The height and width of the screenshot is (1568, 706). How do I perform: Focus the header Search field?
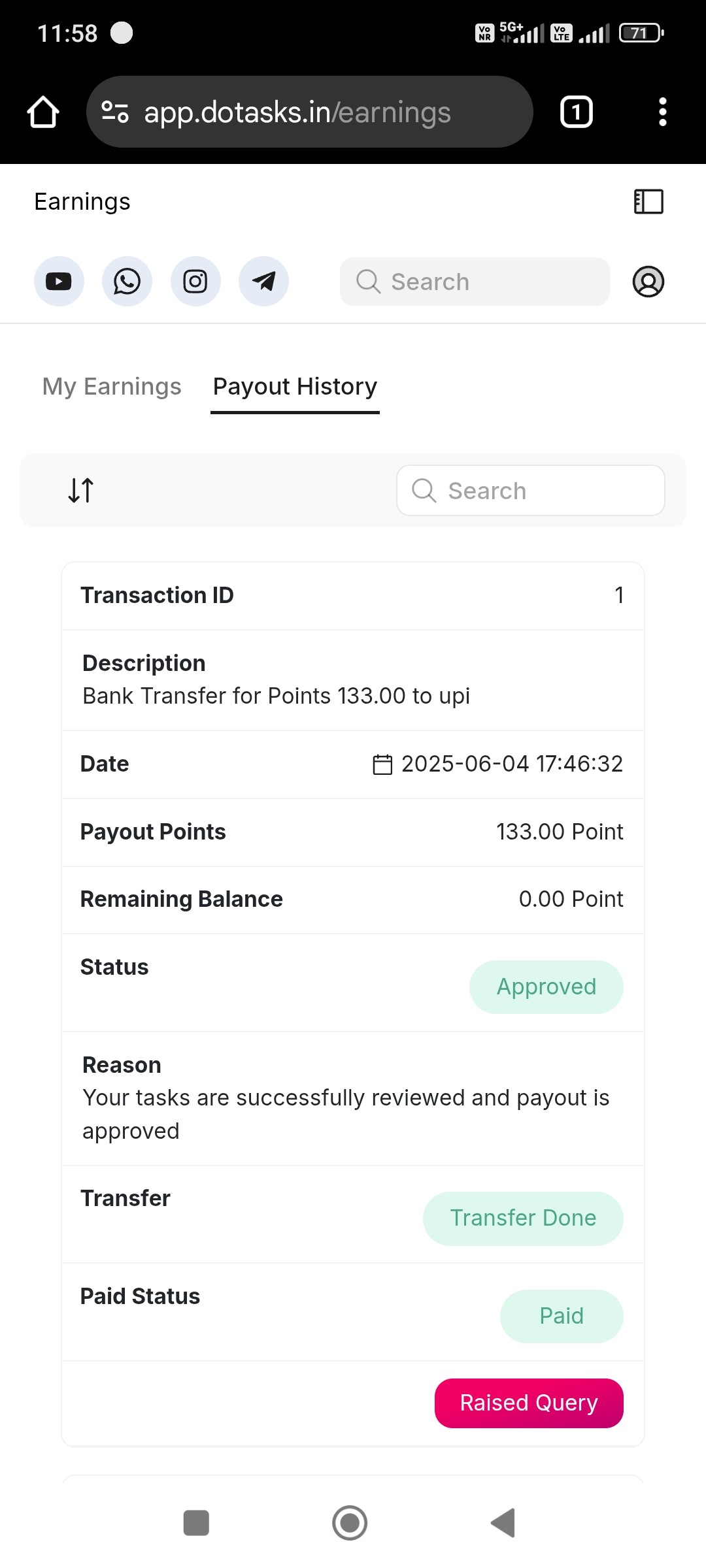tap(475, 282)
